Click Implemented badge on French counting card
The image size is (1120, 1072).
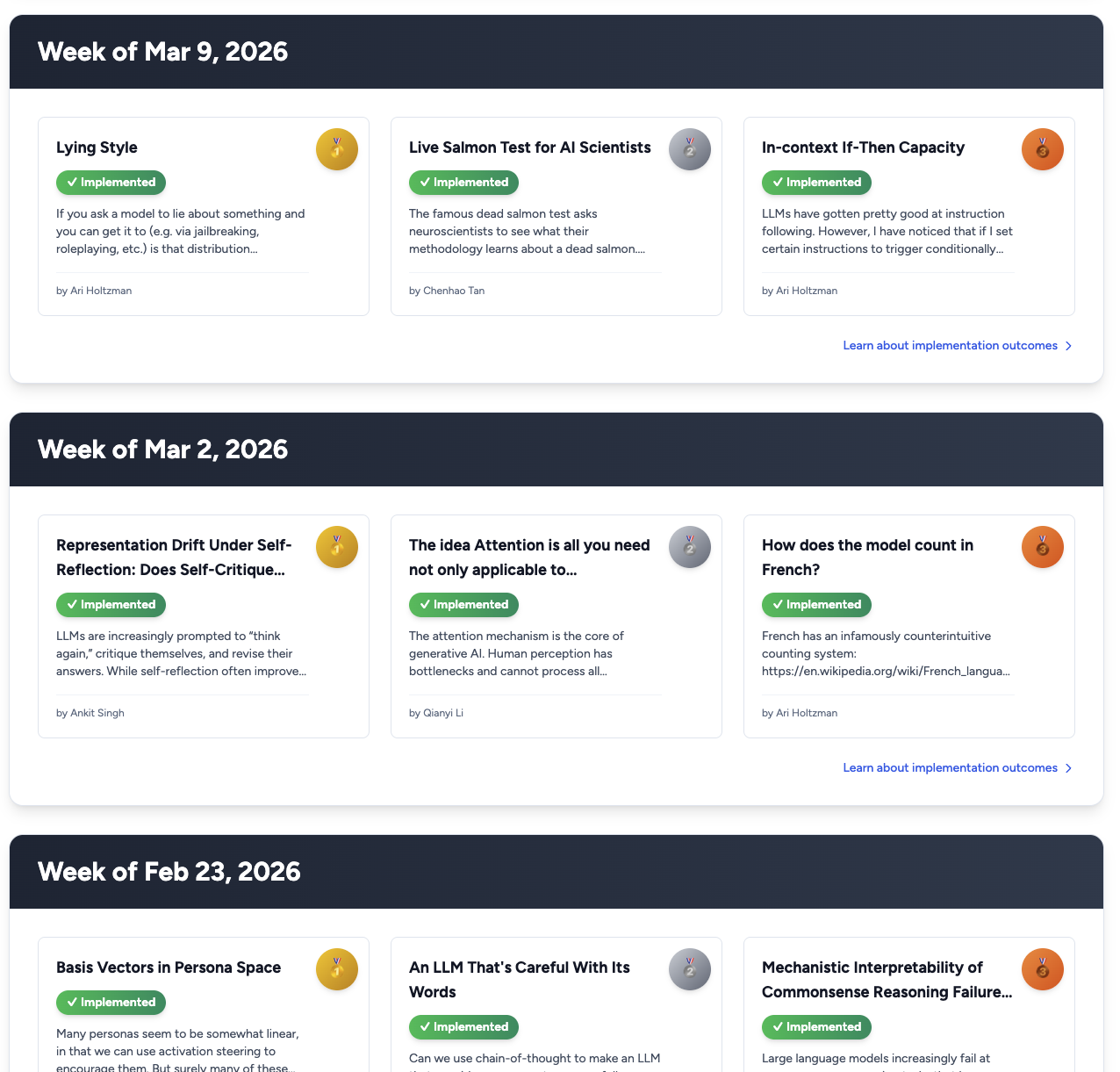(816, 605)
